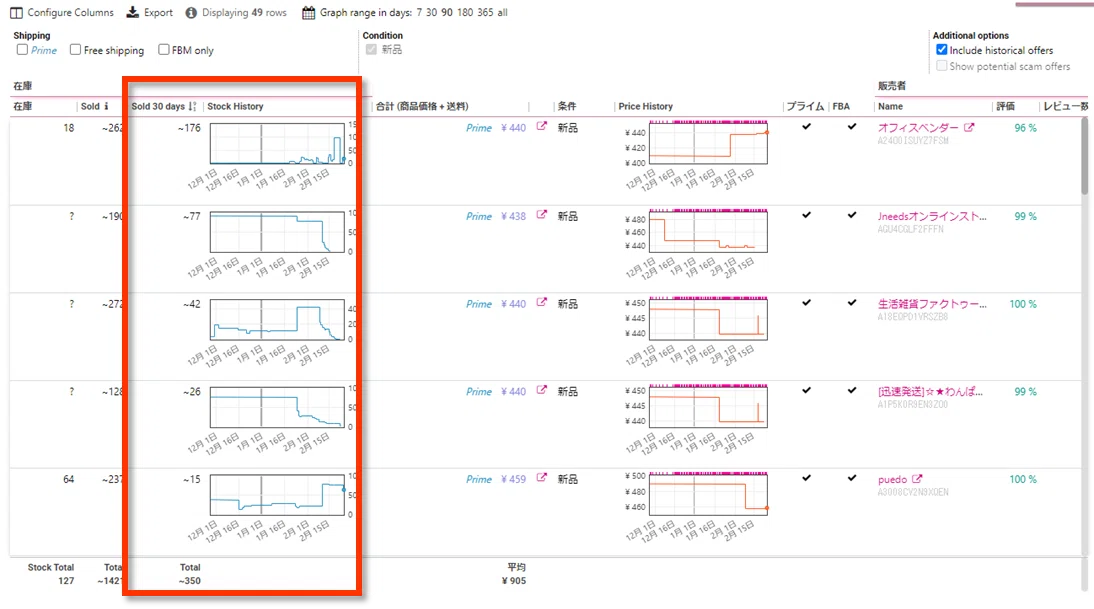The width and height of the screenshot is (1094, 609).
Task: Select the 365 days graph range
Action: tap(485, 13)
